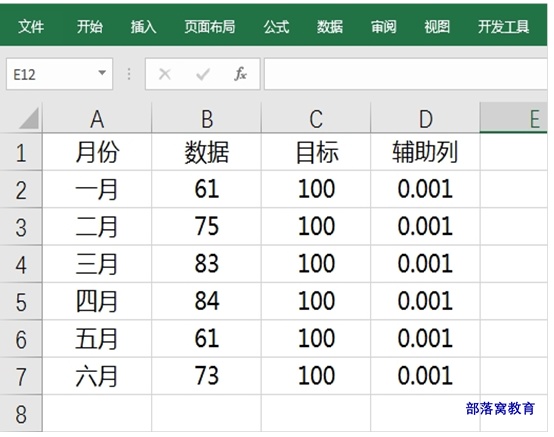Select column E header
Screen dimensions: 554x437
pos(514,119)
